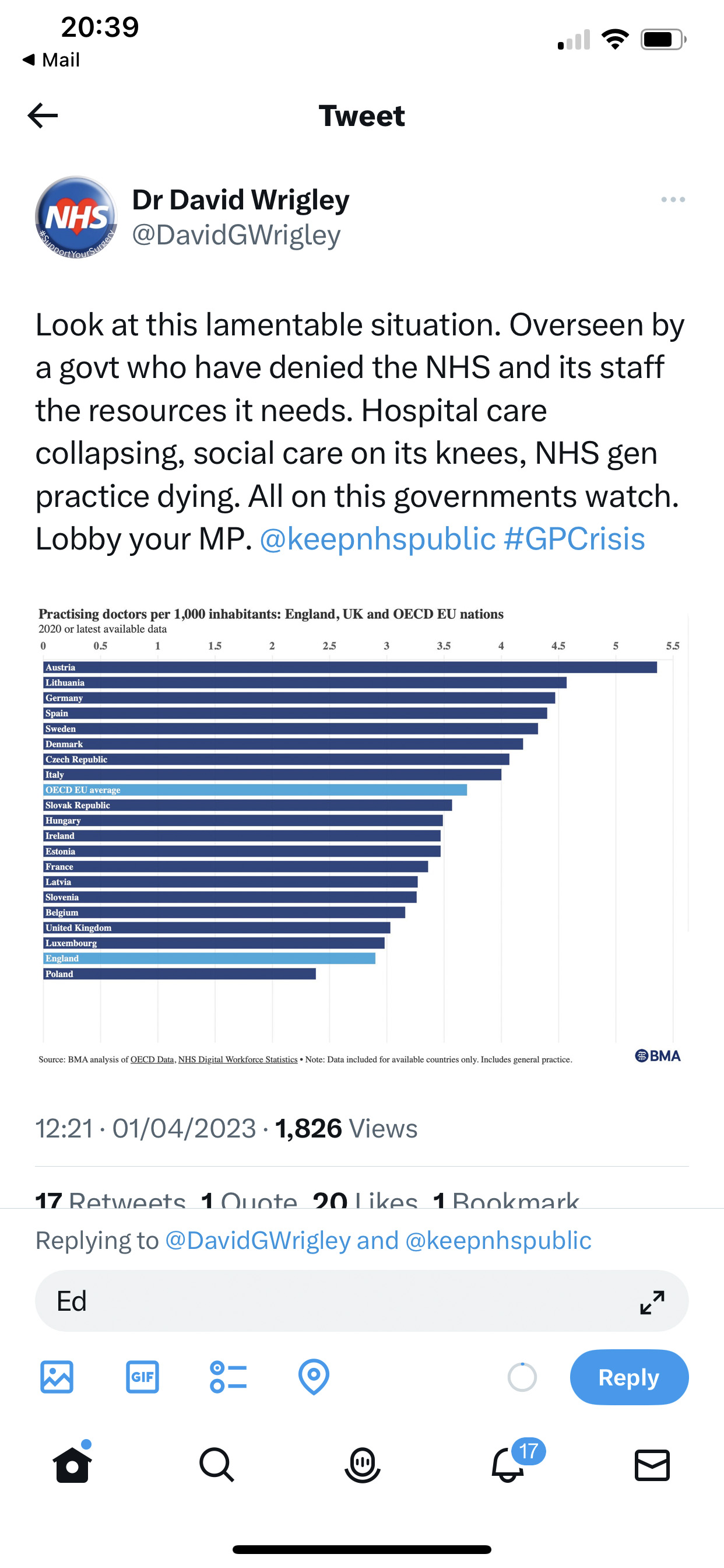Open the three-dot tweet options menu
Viewport: 724px width, 1568px height.
673,199
